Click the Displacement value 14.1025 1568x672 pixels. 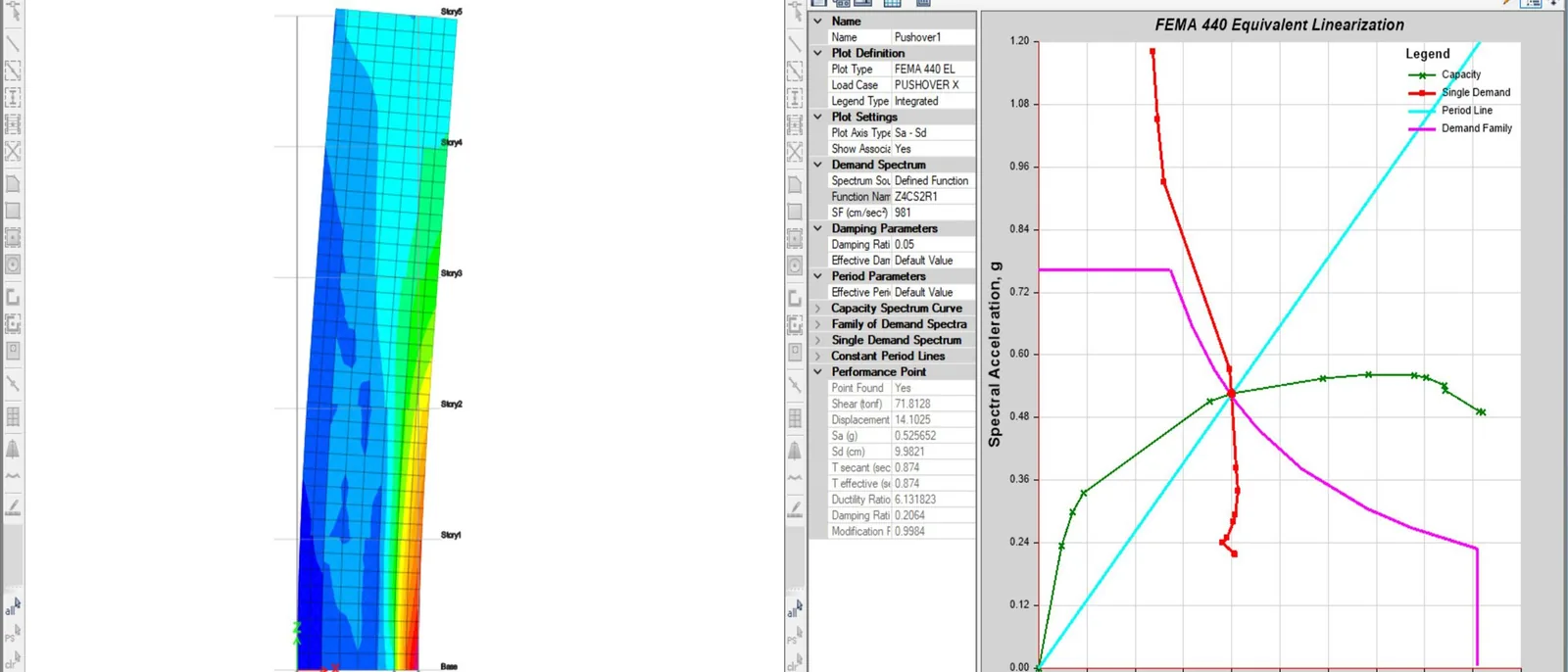coord(933,419)
